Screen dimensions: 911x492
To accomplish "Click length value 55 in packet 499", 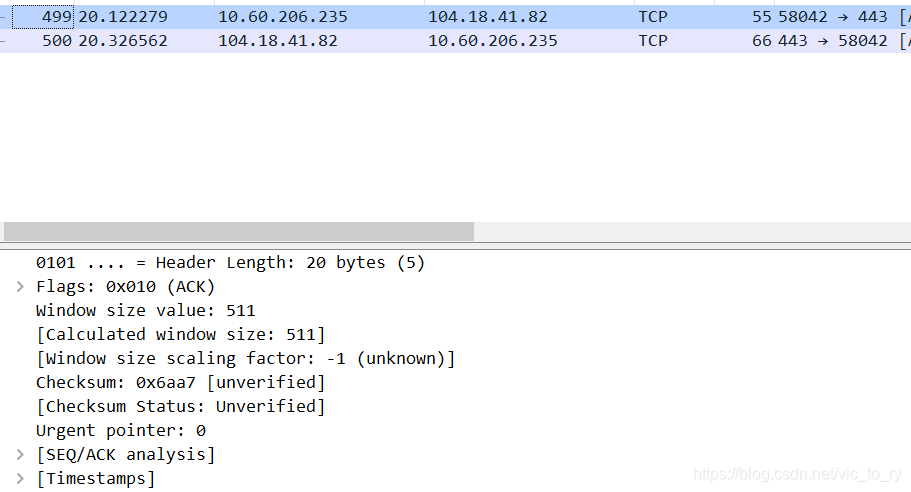I will pyautogui.click(x=762, y=17).
